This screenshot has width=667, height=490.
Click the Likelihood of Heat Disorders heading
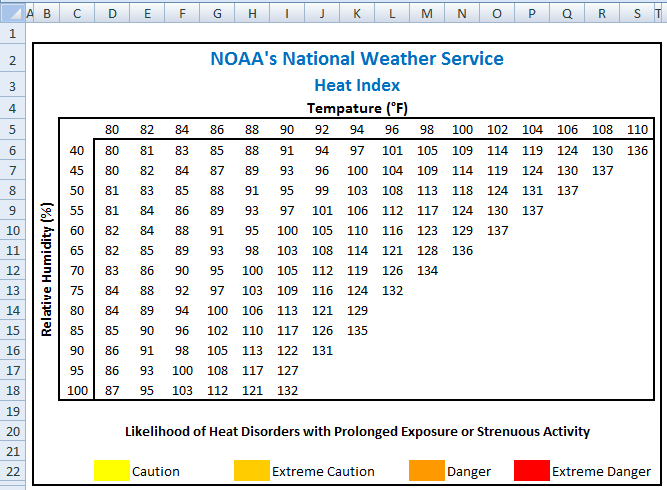[357, 432]
